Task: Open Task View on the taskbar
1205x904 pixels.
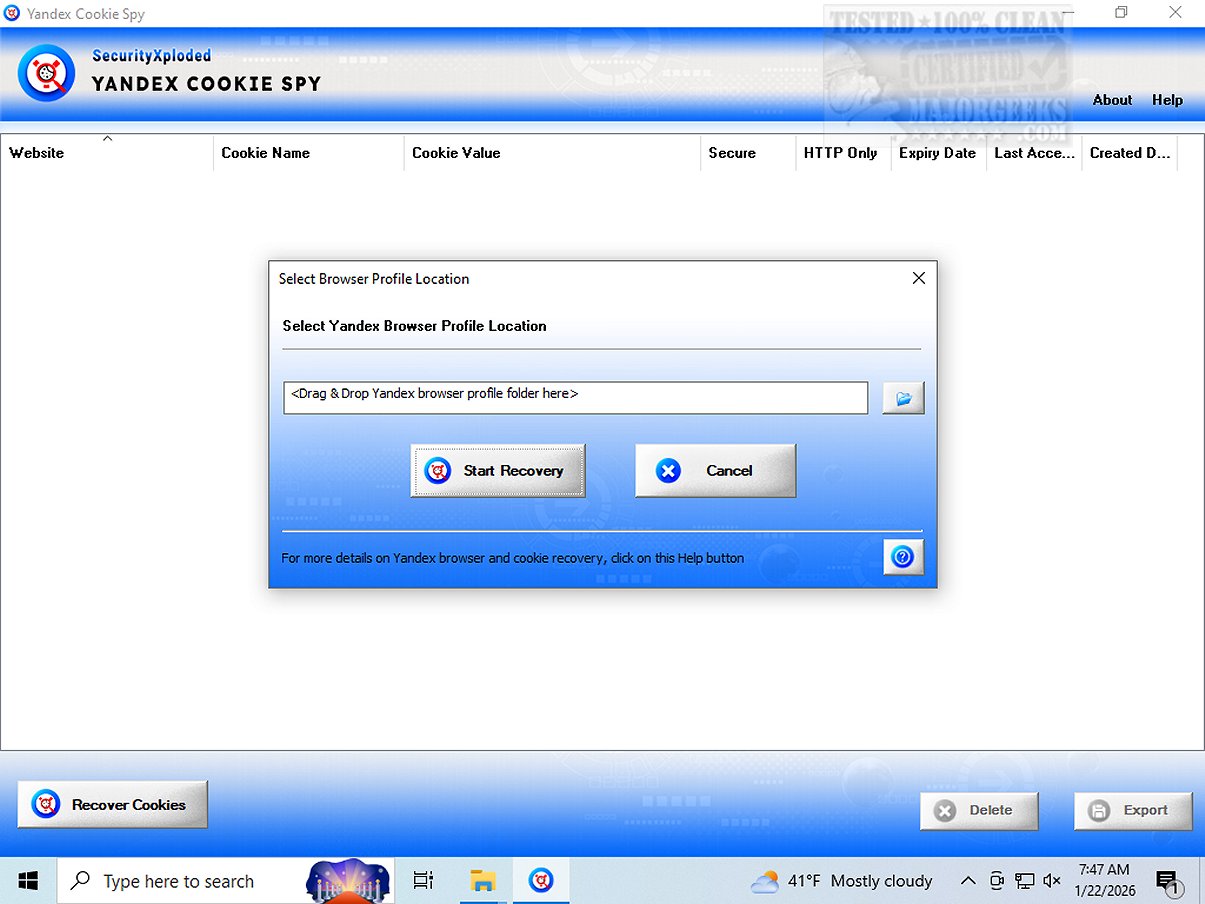Action: coord(424,881)
